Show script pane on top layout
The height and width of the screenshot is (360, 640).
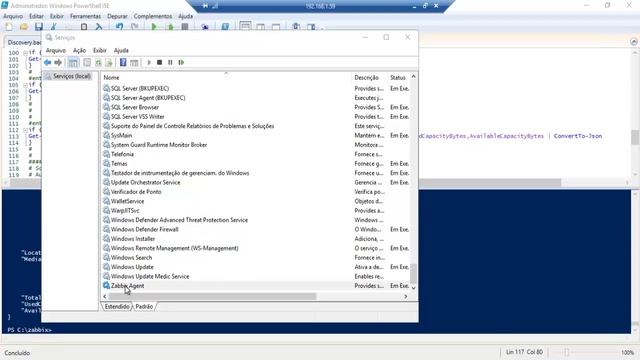coord(245,27)
